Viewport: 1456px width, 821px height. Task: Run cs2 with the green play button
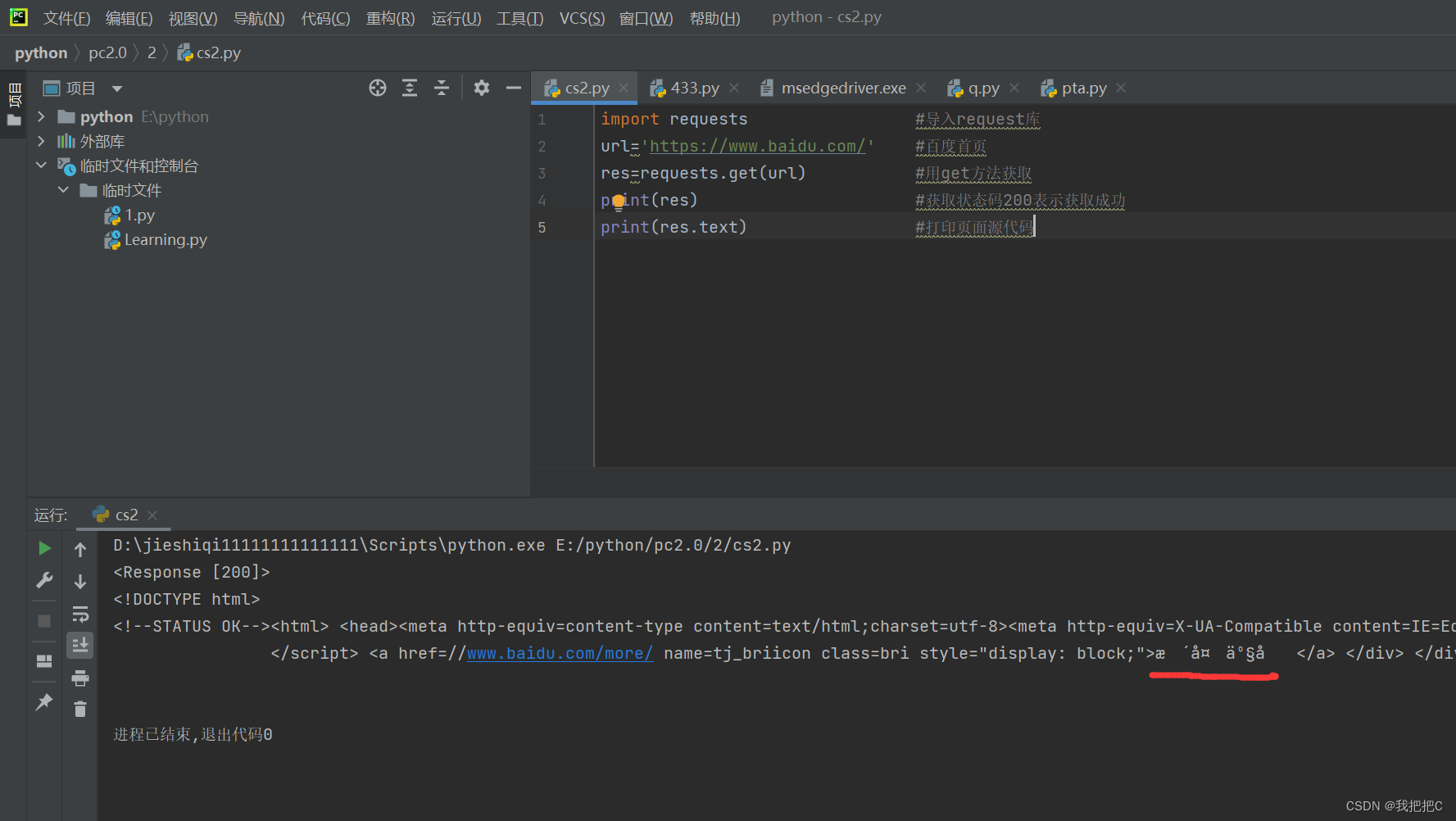[44, 548]
